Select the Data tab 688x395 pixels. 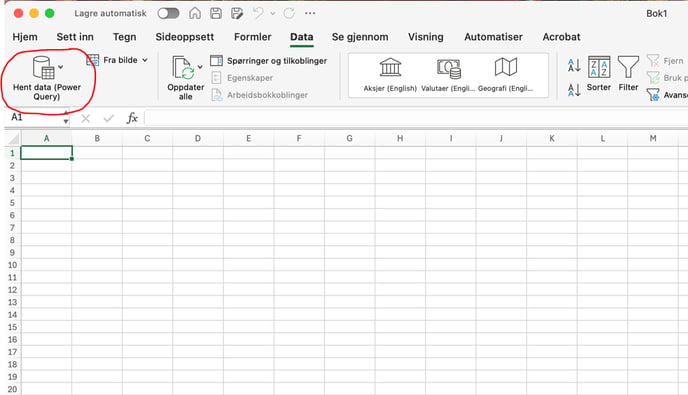click(302, 37)
